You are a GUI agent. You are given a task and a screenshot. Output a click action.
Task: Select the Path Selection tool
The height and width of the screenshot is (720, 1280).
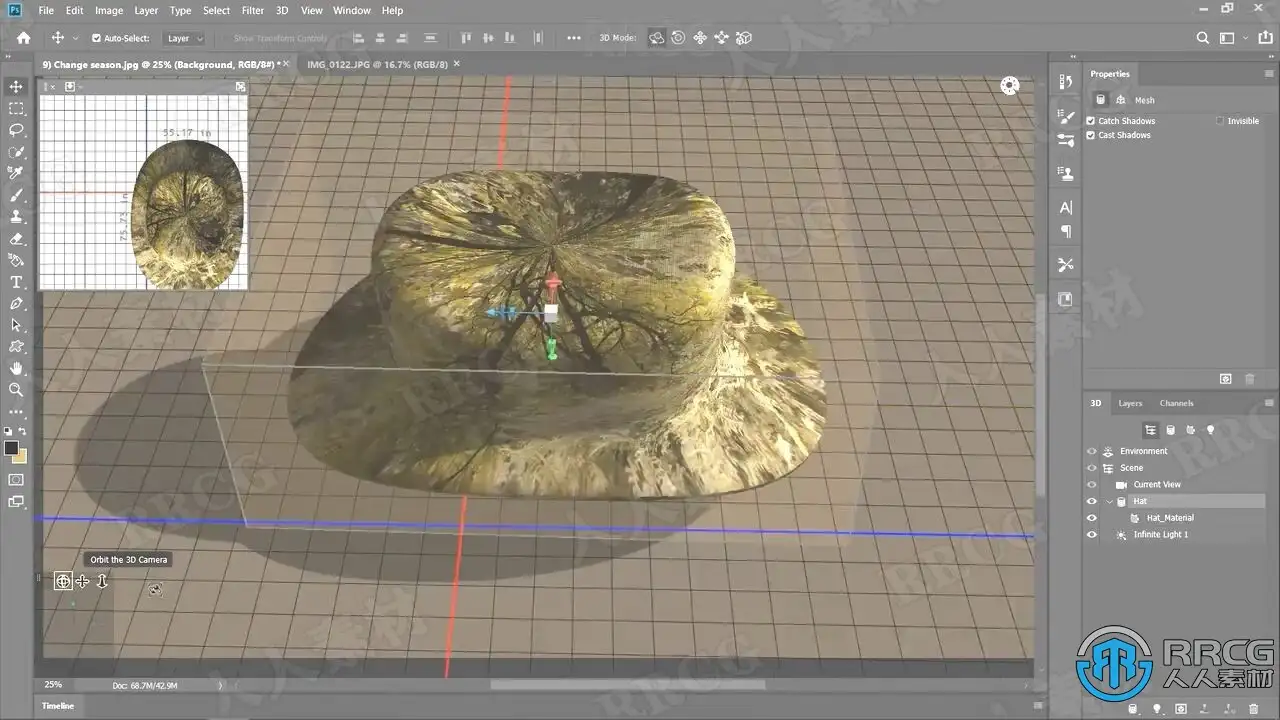pos(16,326)
